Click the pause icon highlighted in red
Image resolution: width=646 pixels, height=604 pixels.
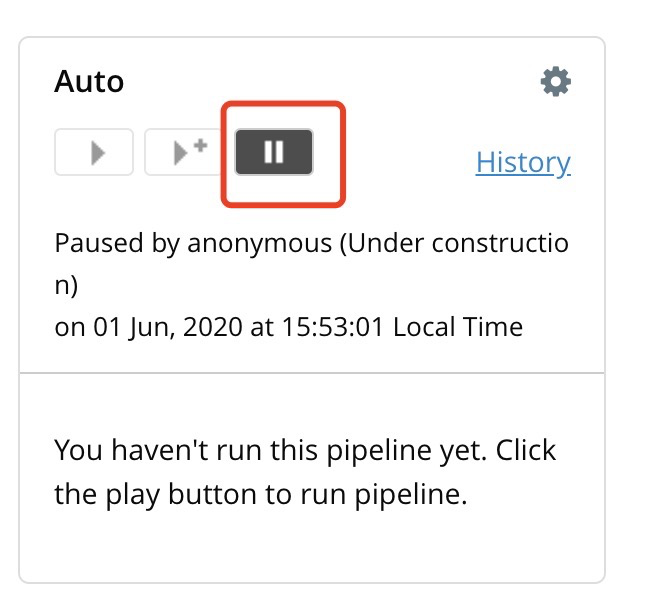coord(274,152)
